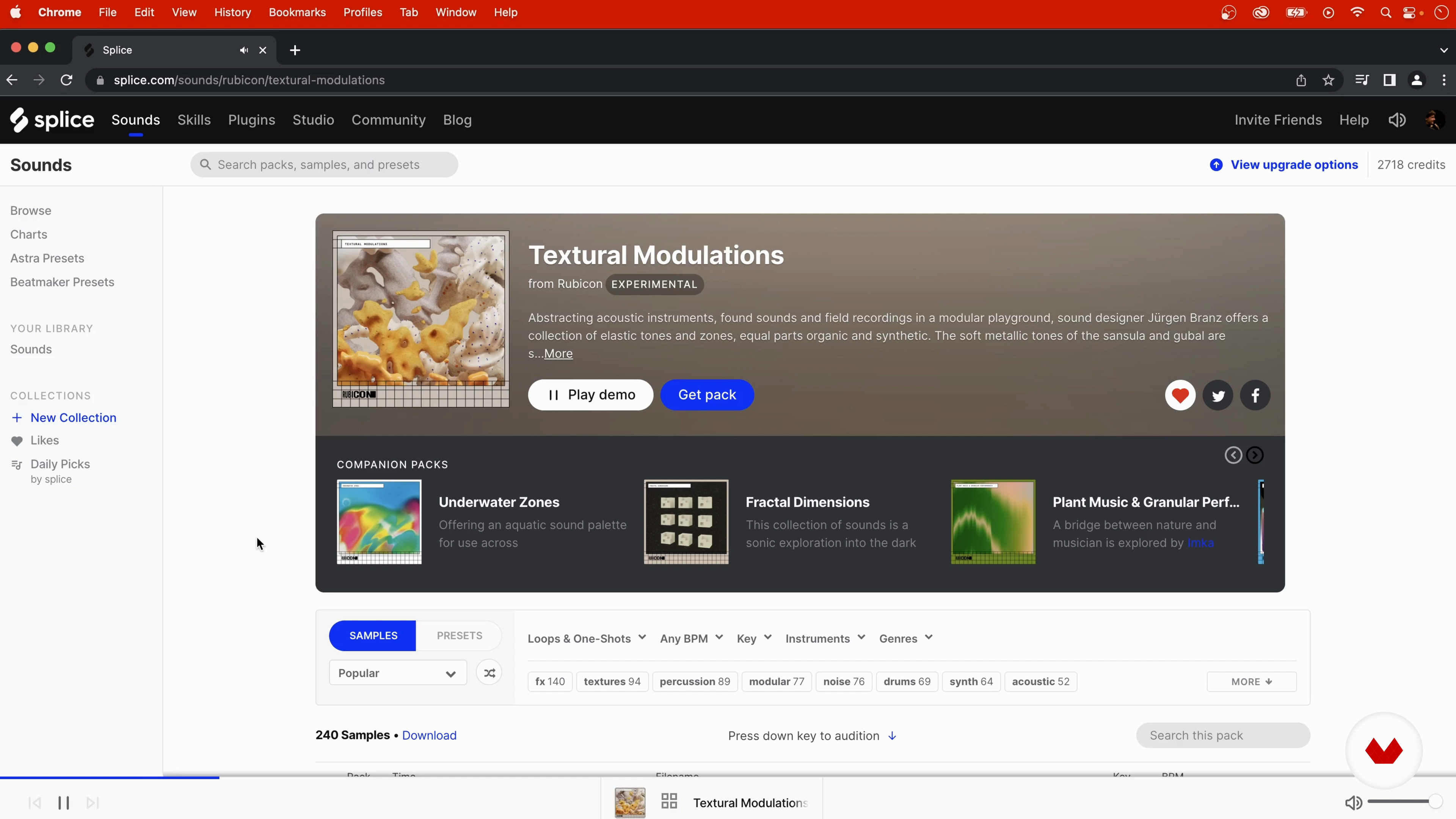Viewport: 1456px width, 819px height.
Task: Expand Loops & One-Shots filter
Action: [587, 639]
